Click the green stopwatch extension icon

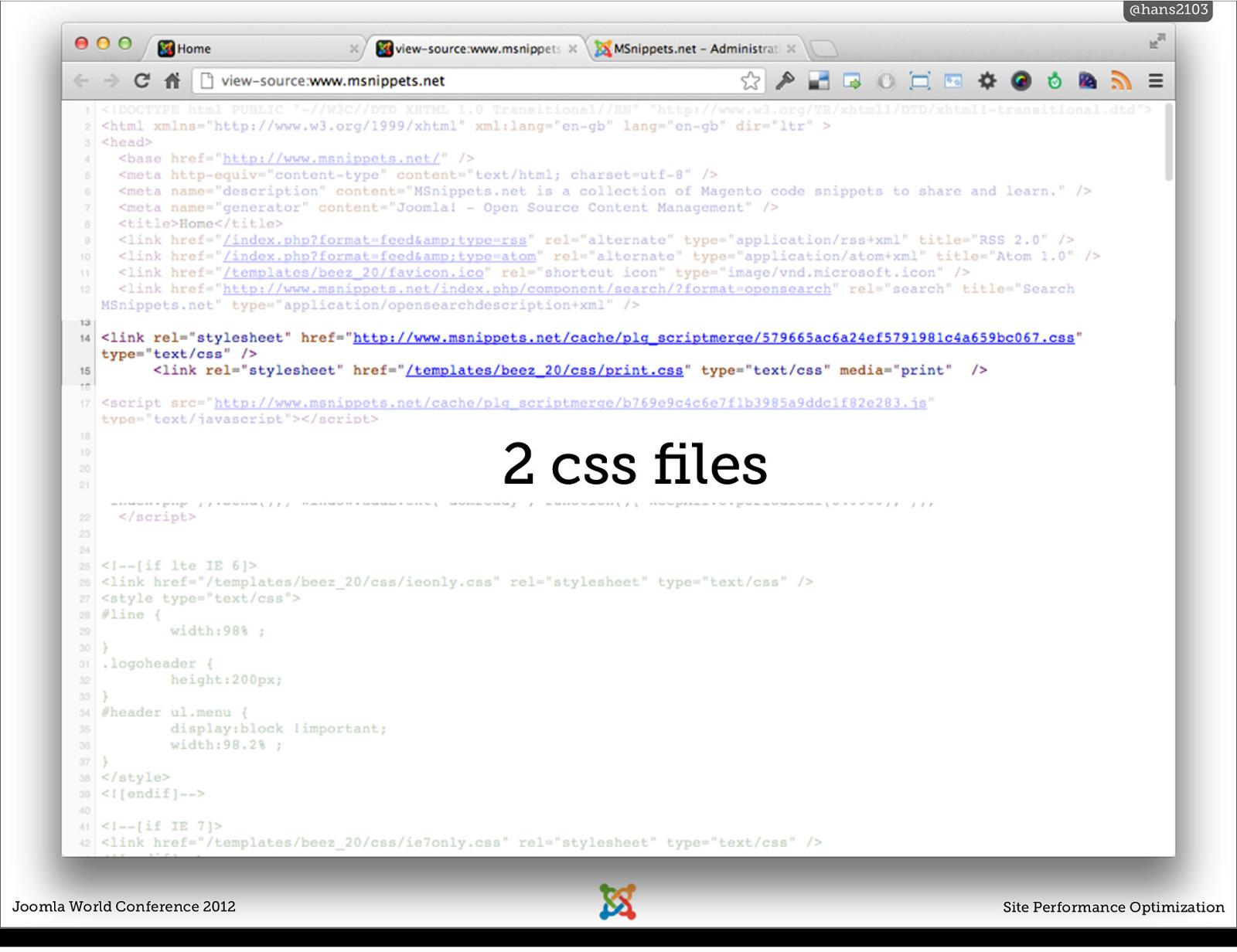coord(1055,81)
